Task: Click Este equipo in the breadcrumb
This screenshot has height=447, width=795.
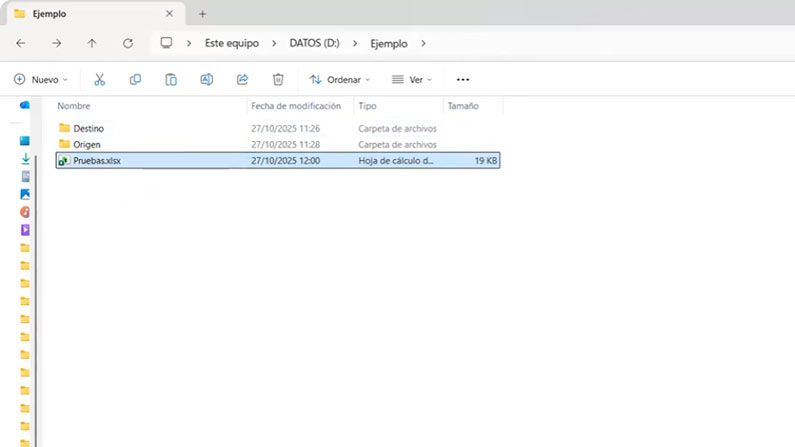Action: click(232, 44)
